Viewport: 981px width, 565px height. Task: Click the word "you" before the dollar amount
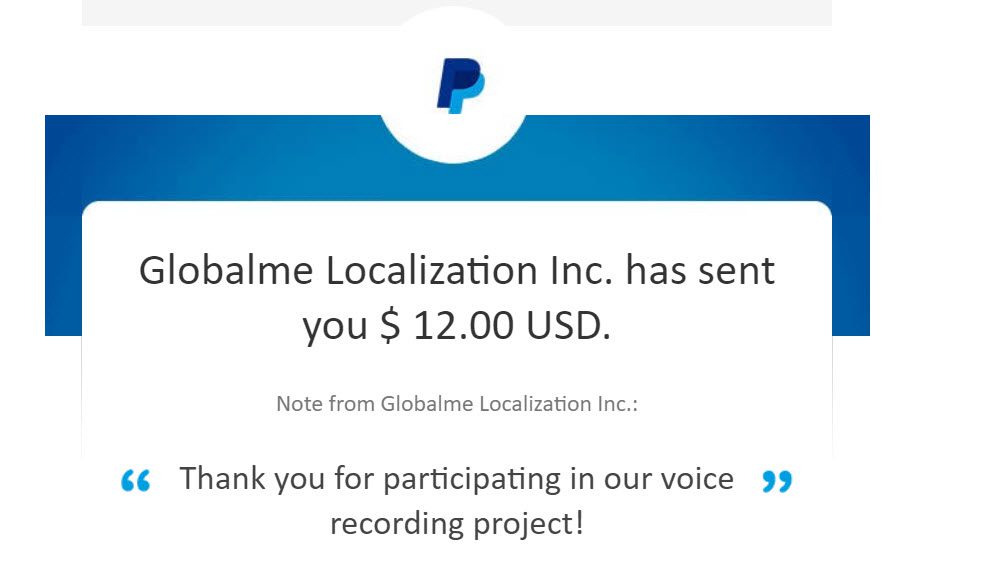335,328
